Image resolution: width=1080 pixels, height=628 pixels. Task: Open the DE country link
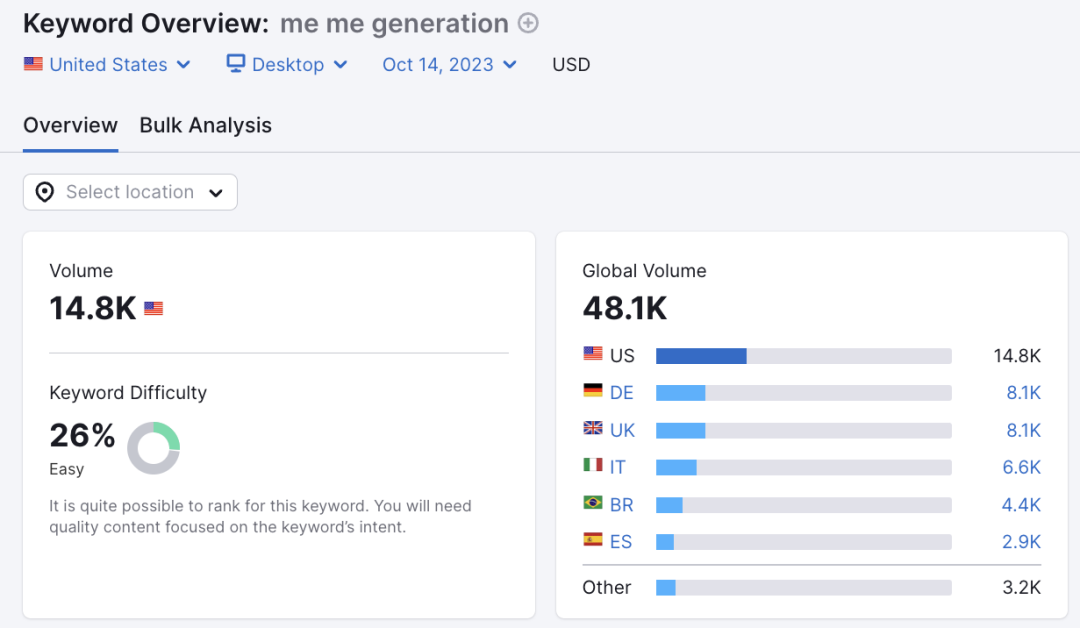(622, 393)
